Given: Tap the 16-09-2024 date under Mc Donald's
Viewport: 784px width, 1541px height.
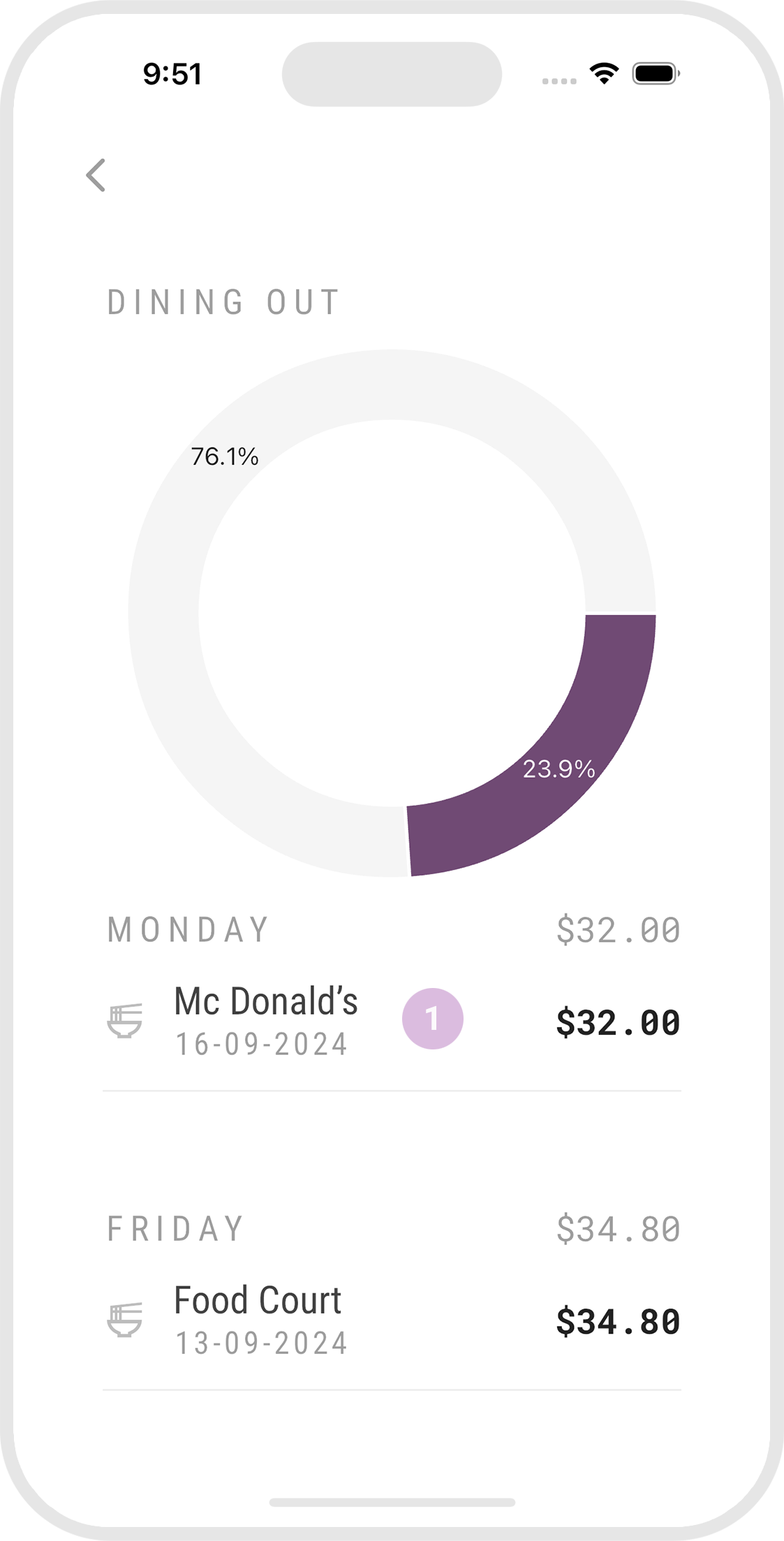Looking at the screenshot, I should pos(261,1045).
